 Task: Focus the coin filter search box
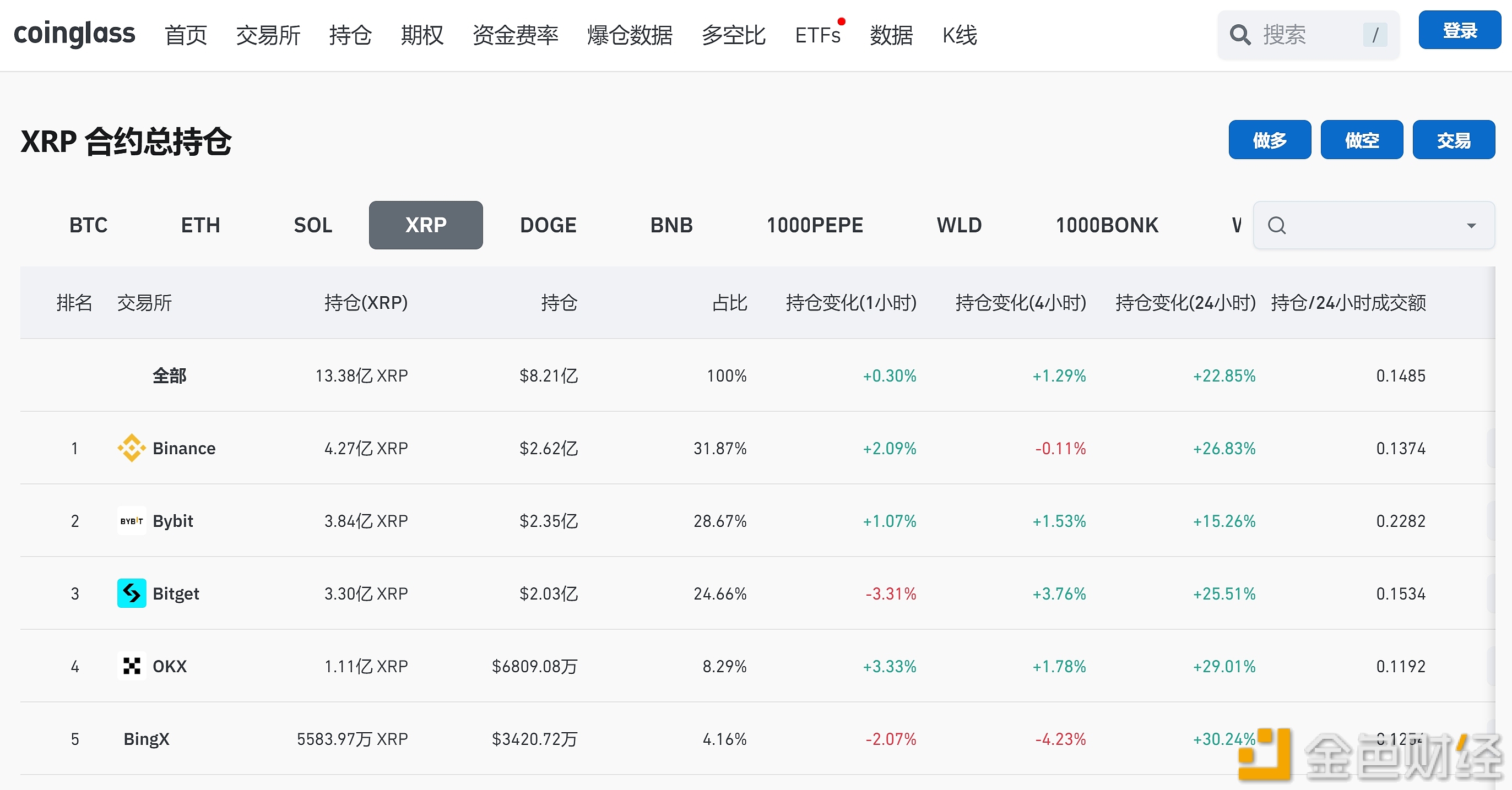1374,225
